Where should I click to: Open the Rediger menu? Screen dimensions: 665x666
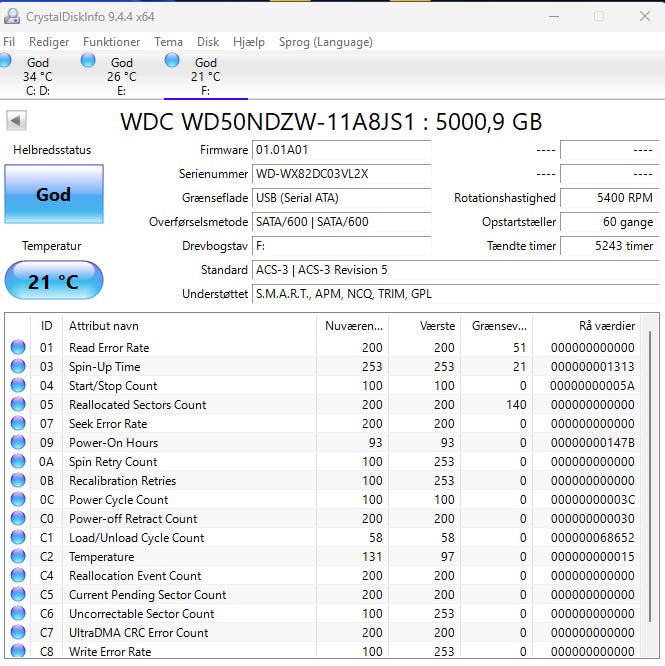click(49, 42)
